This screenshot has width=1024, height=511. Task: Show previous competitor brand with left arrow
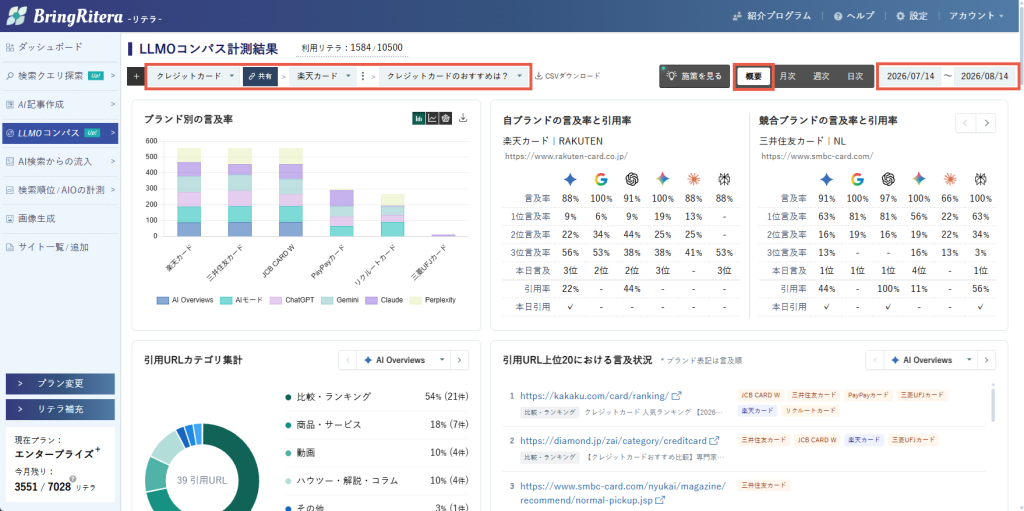(966, 122)
